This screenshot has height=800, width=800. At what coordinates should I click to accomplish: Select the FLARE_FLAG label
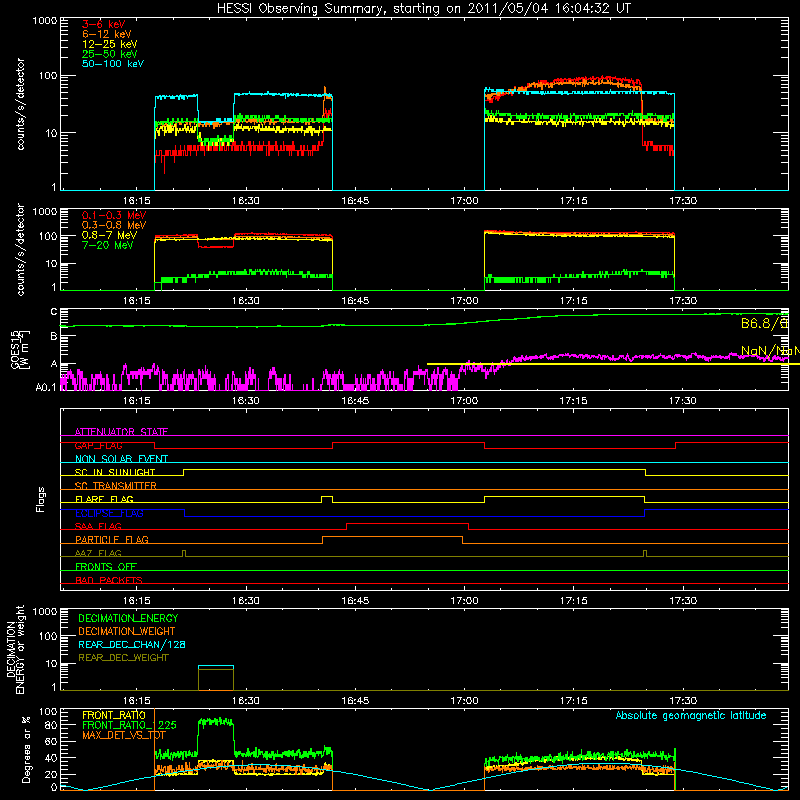[x=104, y=499]
